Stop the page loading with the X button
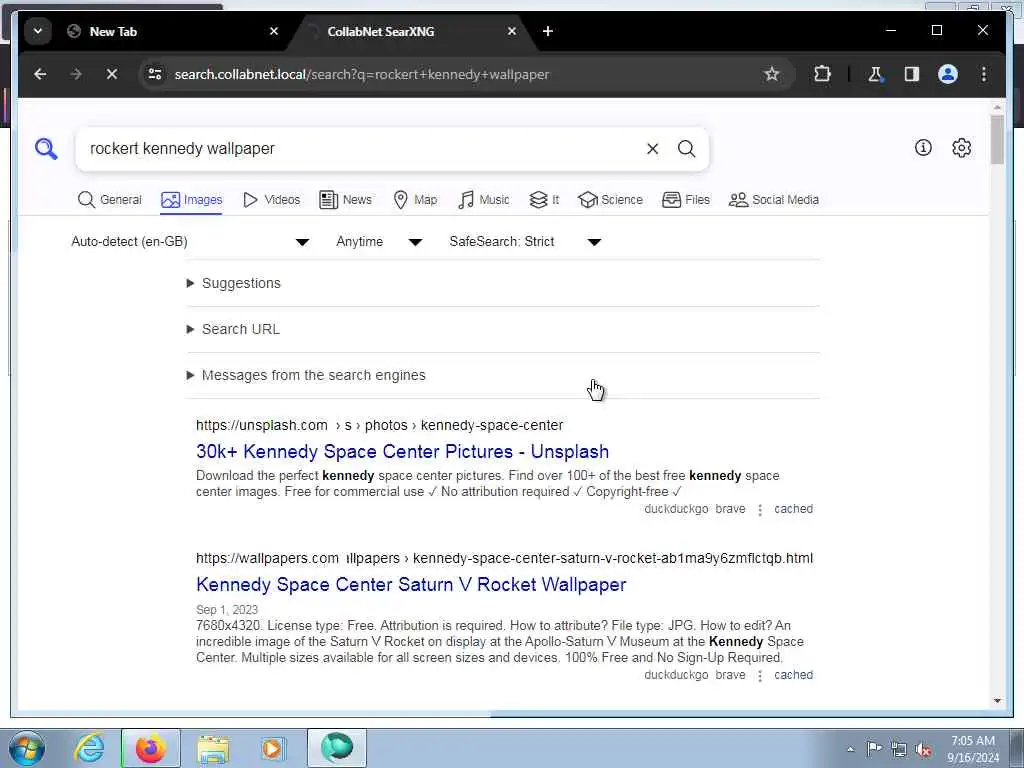This screenshot has height=768, width=1024. [112, 74]
